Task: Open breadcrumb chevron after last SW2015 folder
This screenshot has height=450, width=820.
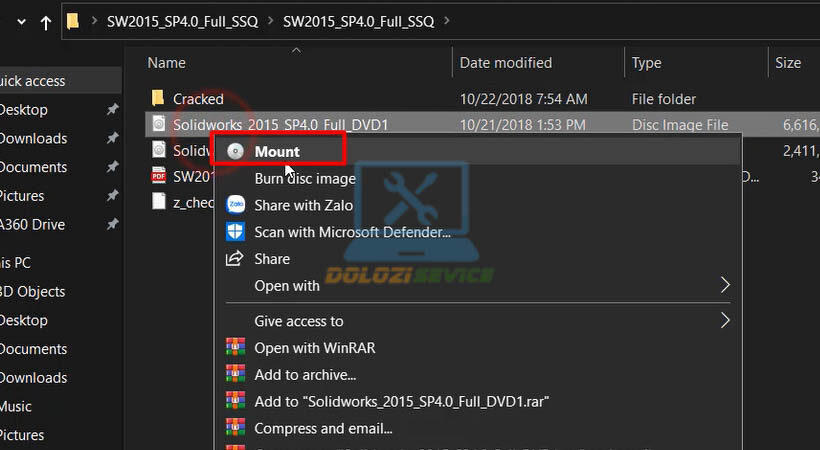Action: click(x=446, y=21)
